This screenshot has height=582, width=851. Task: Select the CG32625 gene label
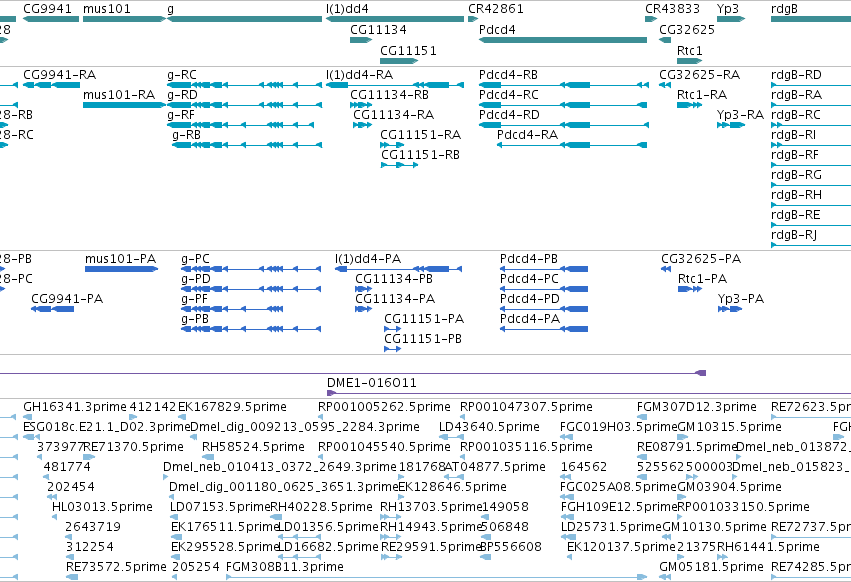pos(687,29)
